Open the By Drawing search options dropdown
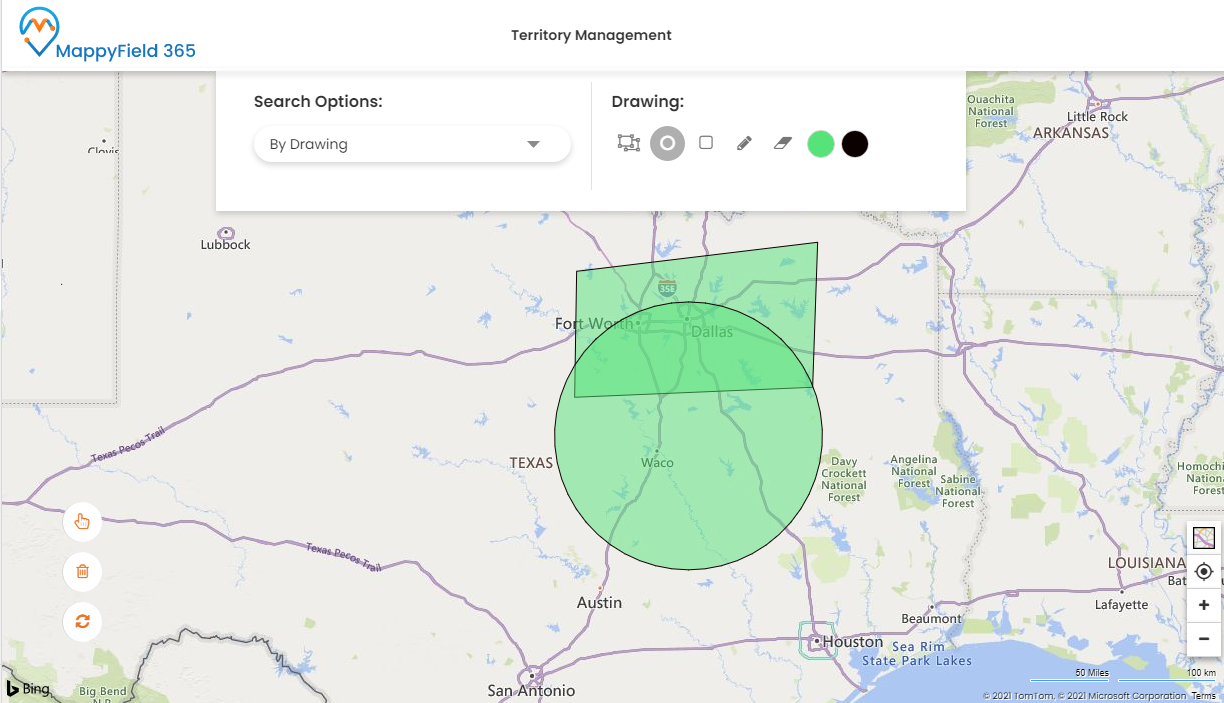Screen dimensions: 1224x703 point(412,144)
